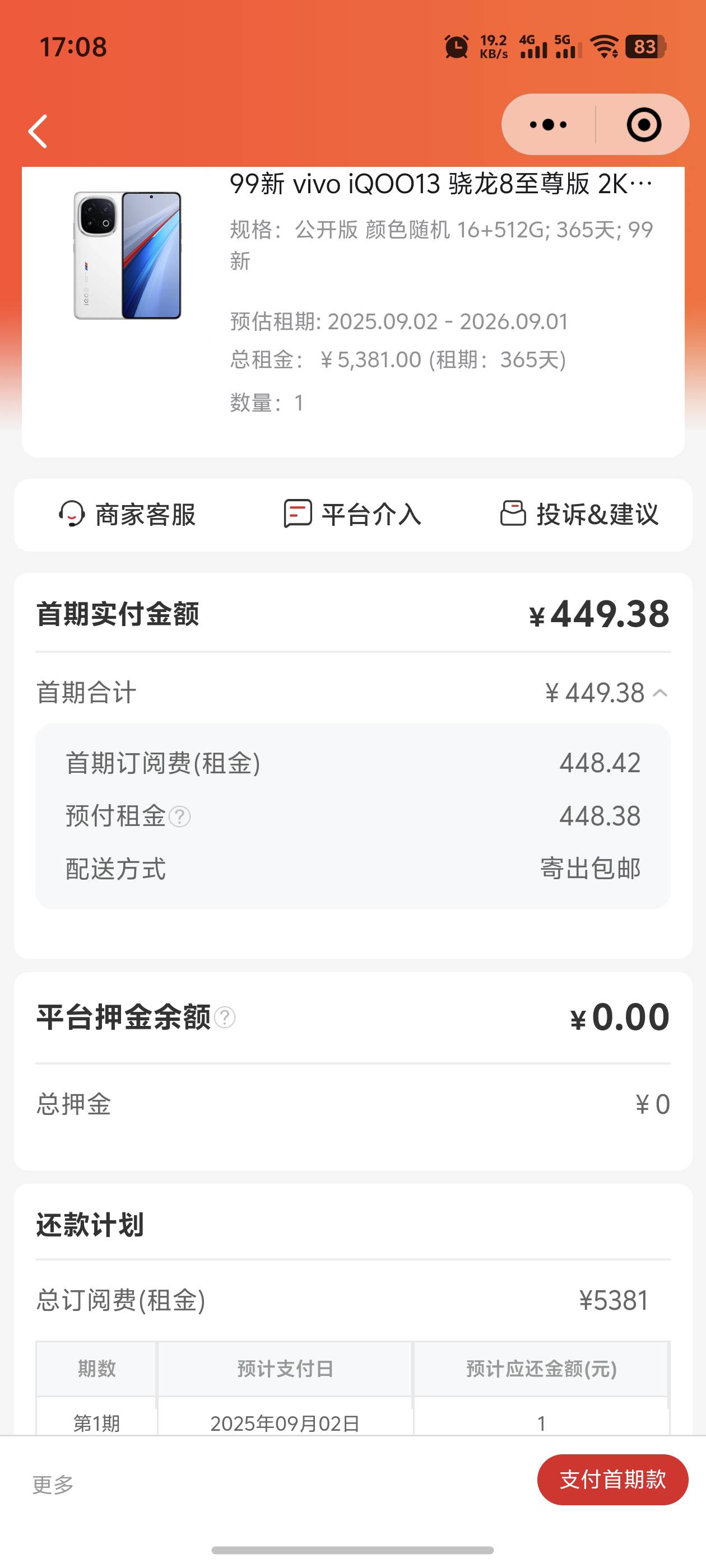Tap the back arrow icon

point(38,131)
